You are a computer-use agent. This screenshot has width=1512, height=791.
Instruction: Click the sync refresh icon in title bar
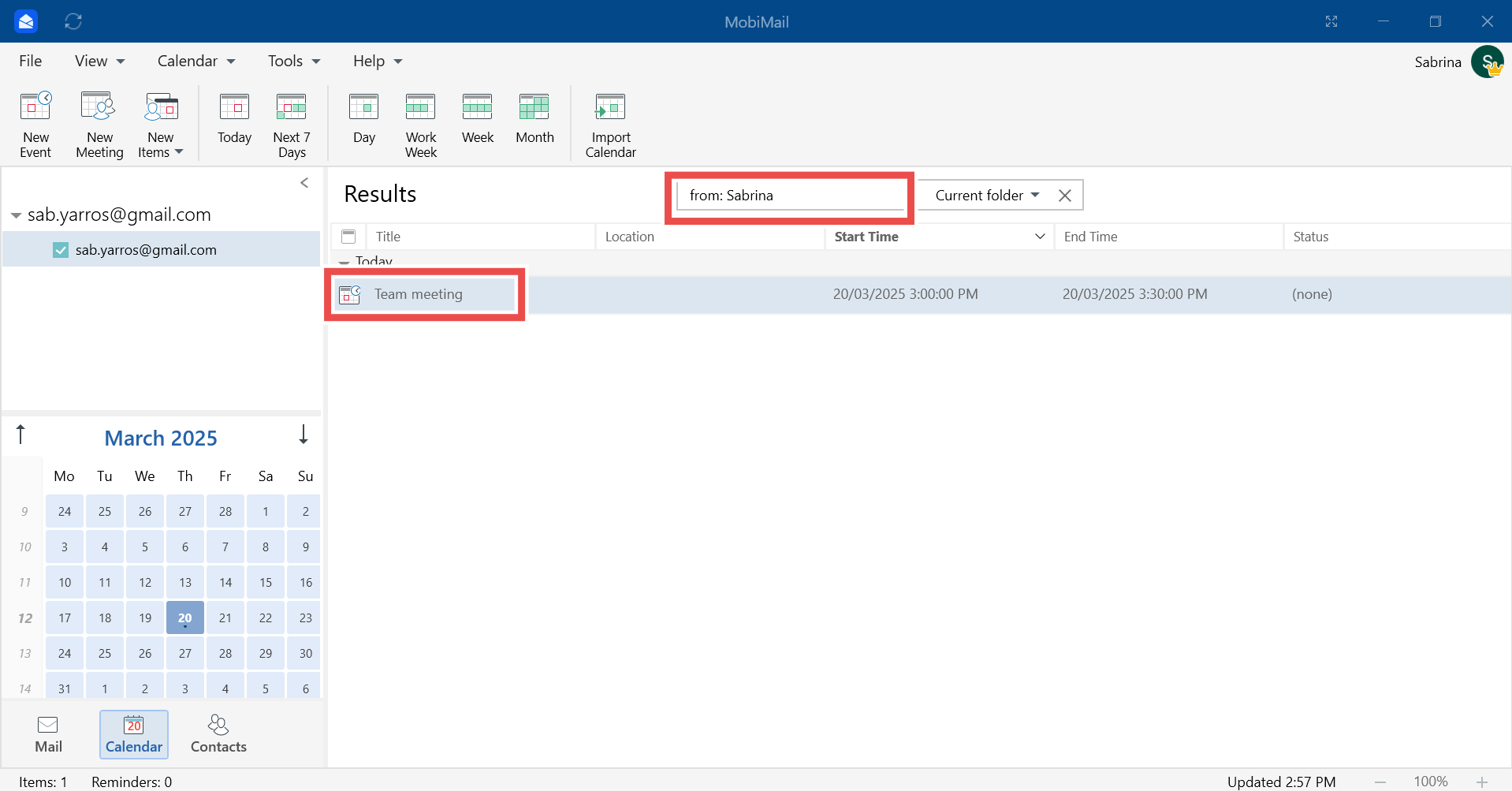tap(73, 21)
